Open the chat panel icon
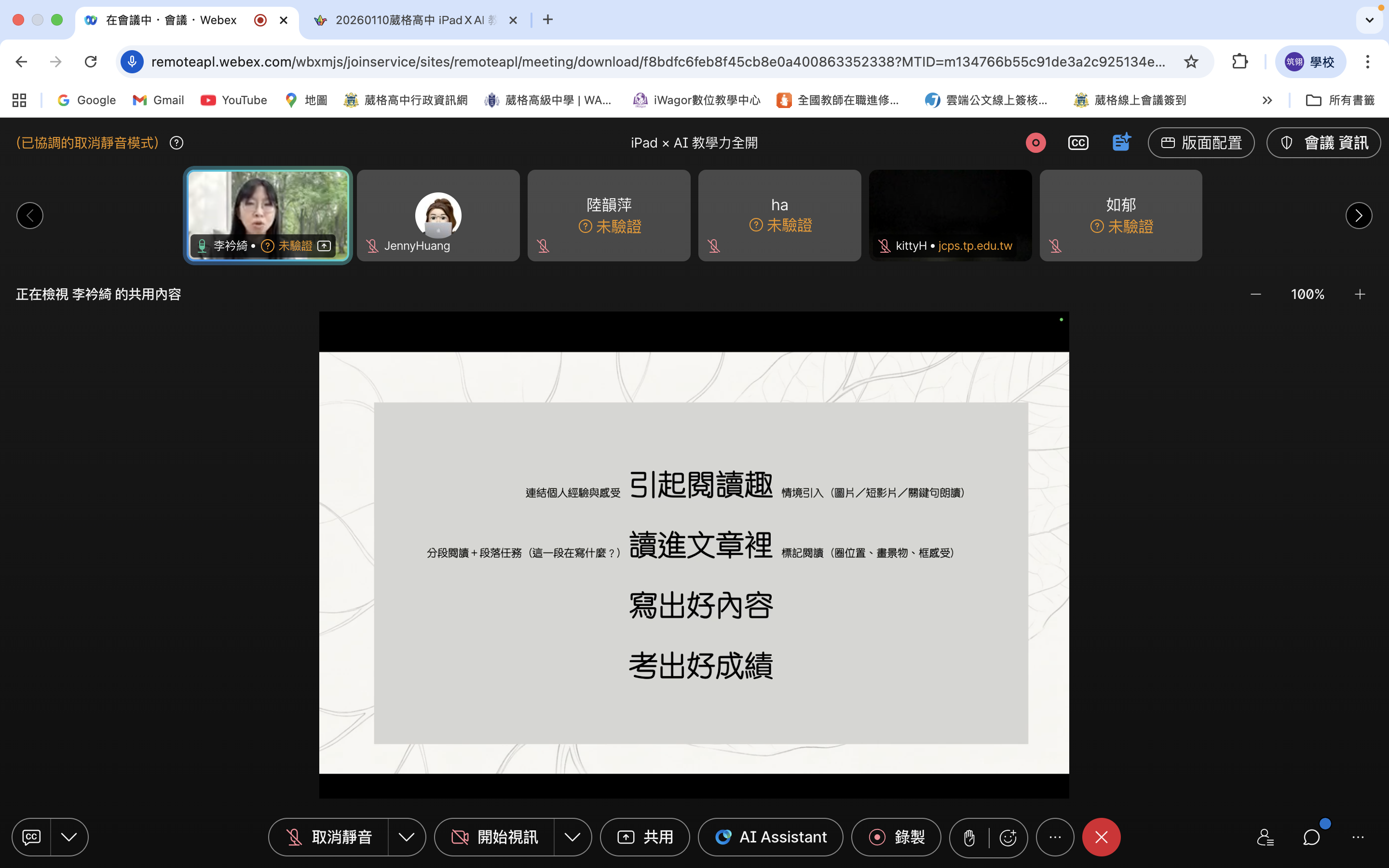Screen dimensions: 1389x868 pos(1311,837)
